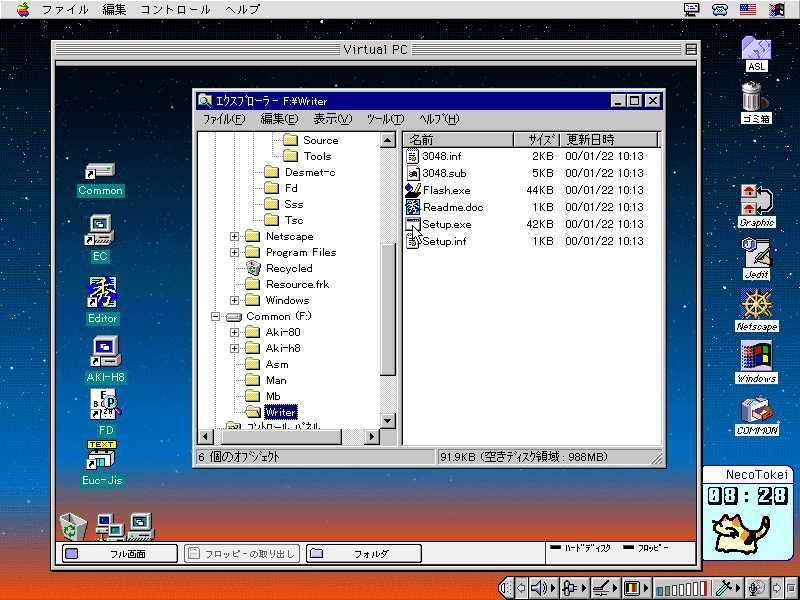Open the Windows desktop alias icon
The image size is (800, 600).
(757, 357)
